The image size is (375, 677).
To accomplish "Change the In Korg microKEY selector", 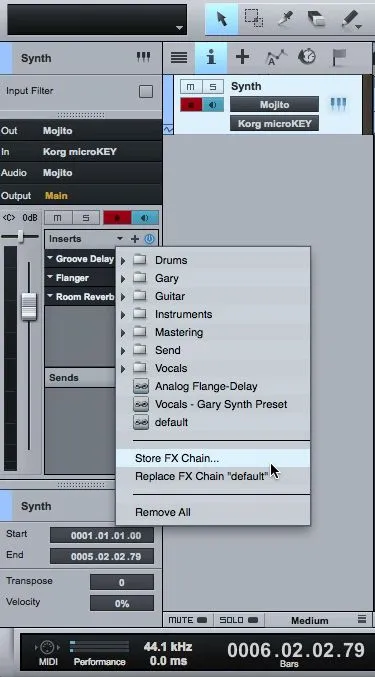I will point(81,152).
